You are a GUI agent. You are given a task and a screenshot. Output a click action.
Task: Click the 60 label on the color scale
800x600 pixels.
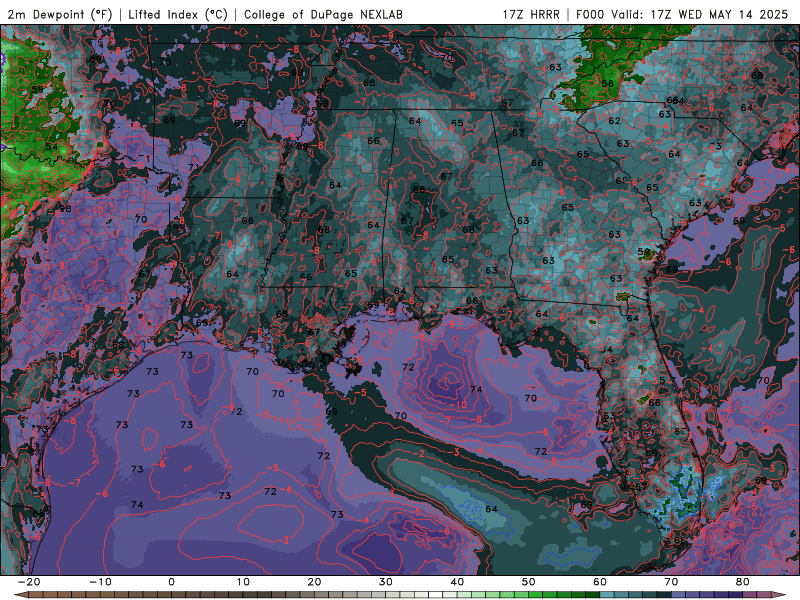tap(600, 582)
